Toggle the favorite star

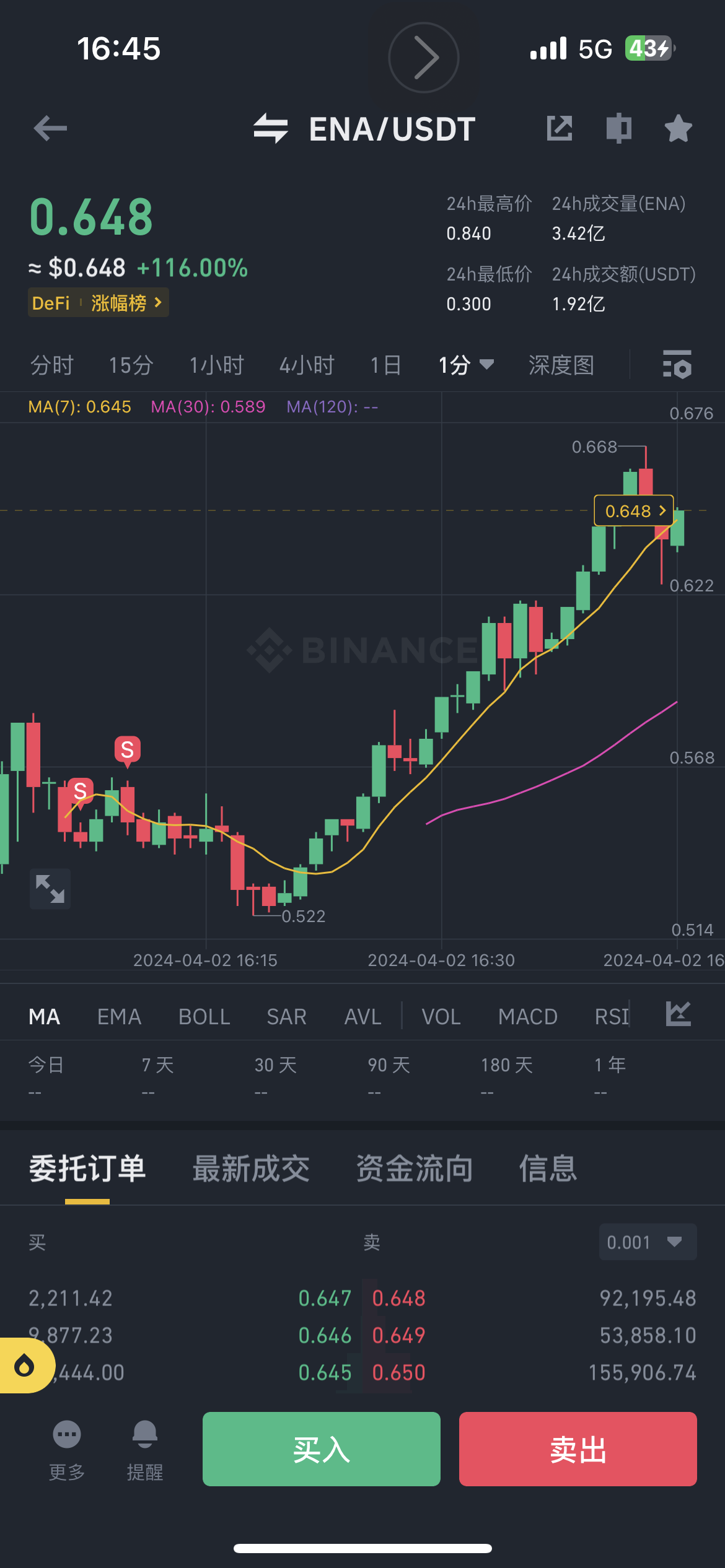678,129
